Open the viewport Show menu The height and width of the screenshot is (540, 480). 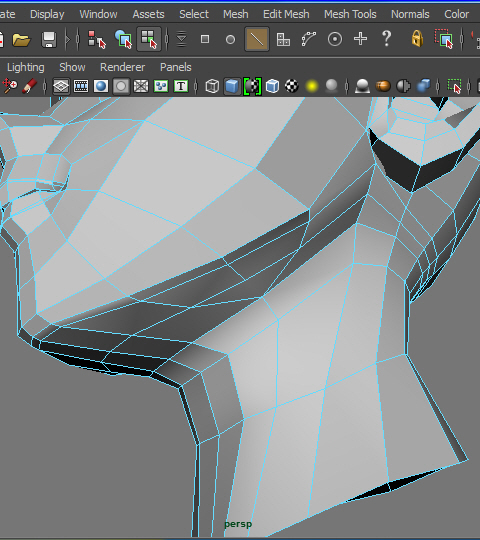click(72, 67)
